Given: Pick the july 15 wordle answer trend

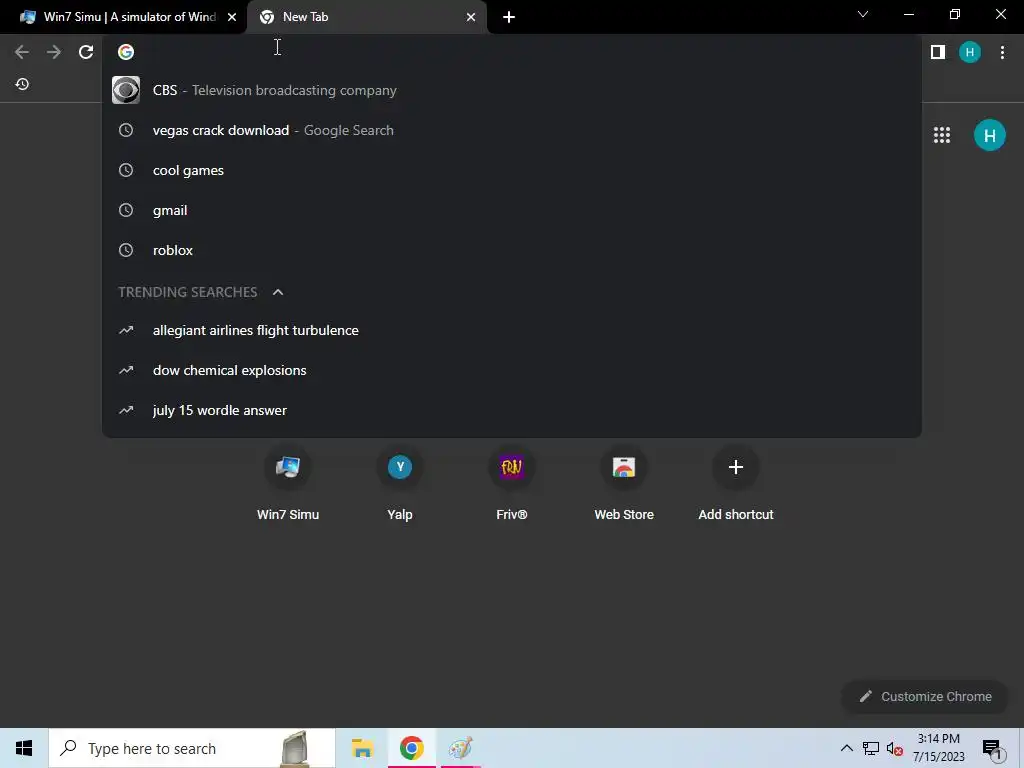Looking at the screenshot, I should click(x=511, y=410).
